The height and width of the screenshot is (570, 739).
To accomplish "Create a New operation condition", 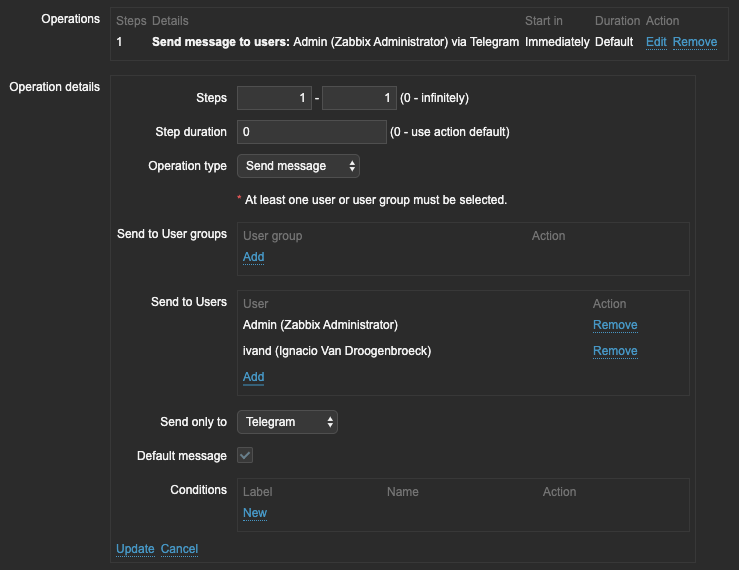I will click(x=255, y=513).
